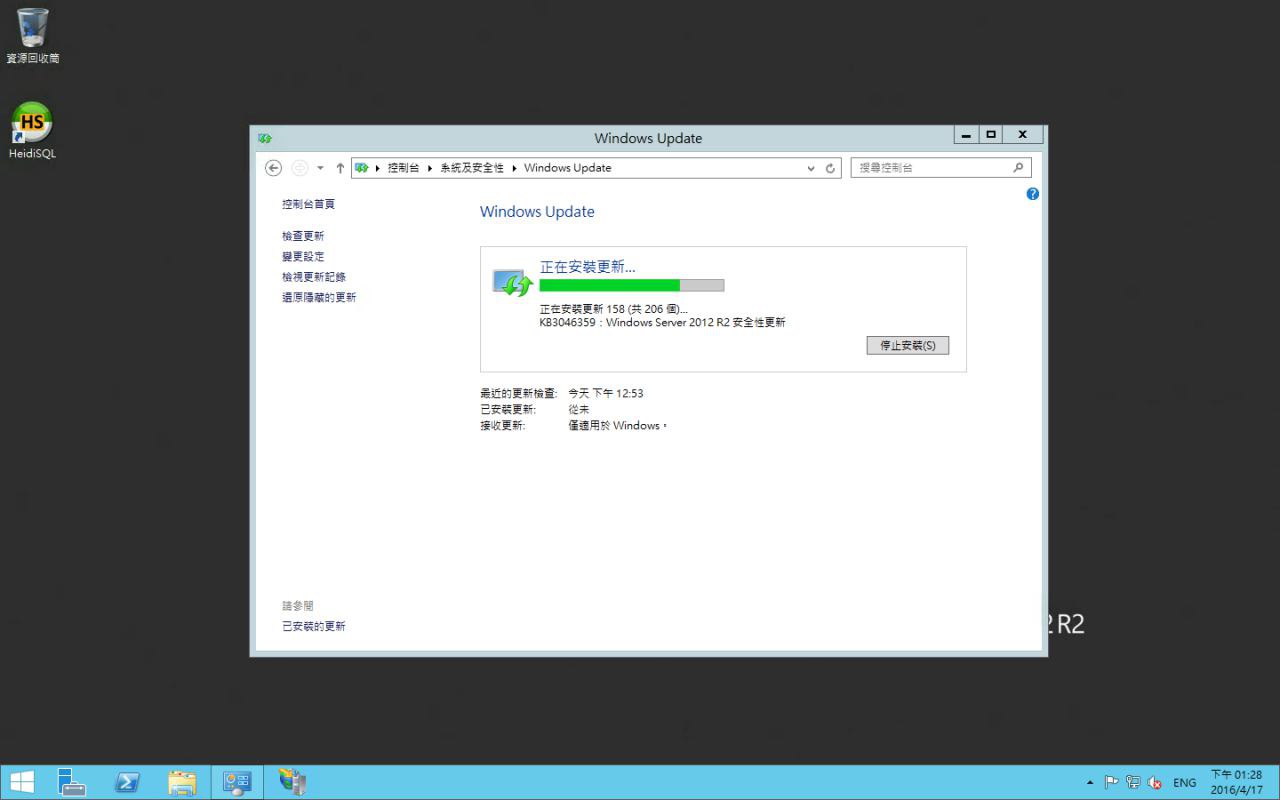Click the 檢查更新 link
This screenshot has height=800, width=1280.
coord(303,236)
